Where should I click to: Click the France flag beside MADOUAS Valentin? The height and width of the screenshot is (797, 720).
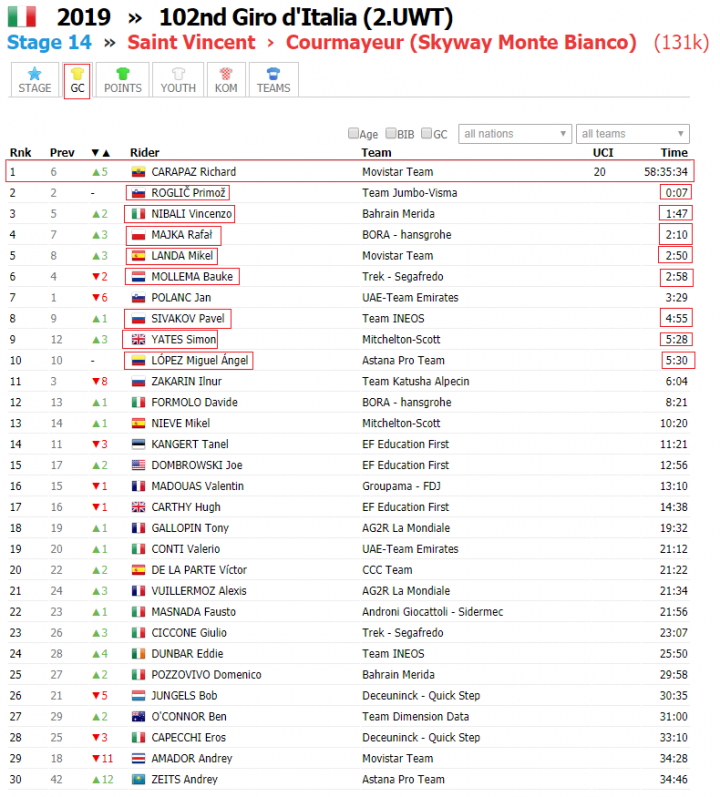click(138, 486)
